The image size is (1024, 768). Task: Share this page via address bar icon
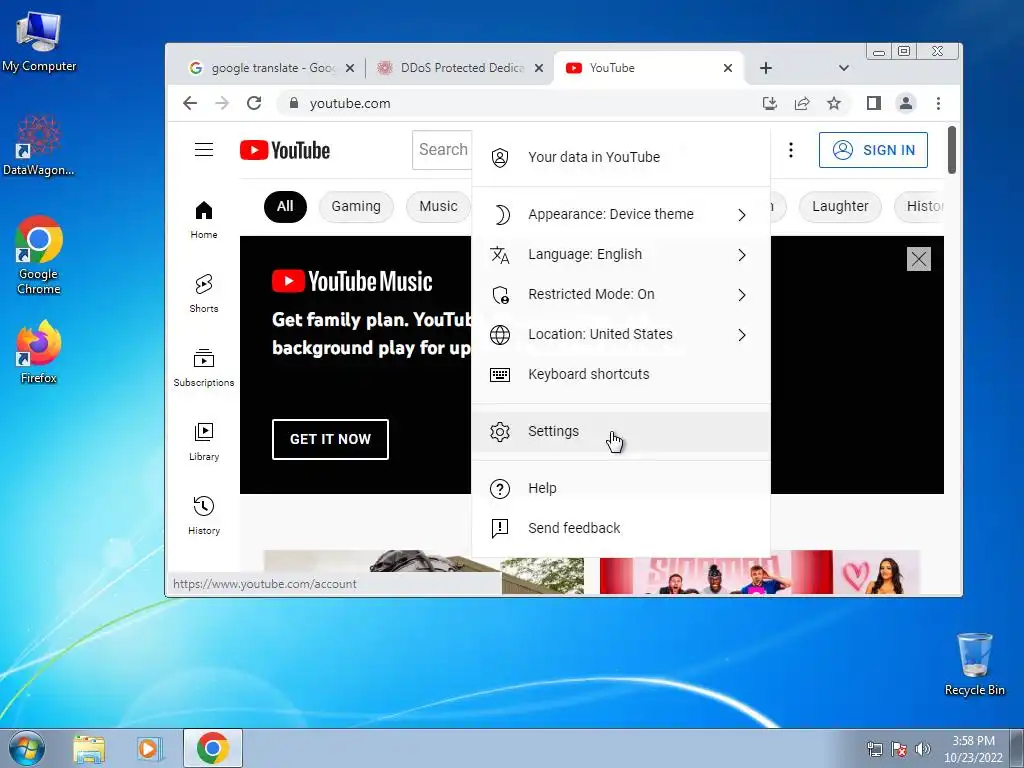coord(802,103)
